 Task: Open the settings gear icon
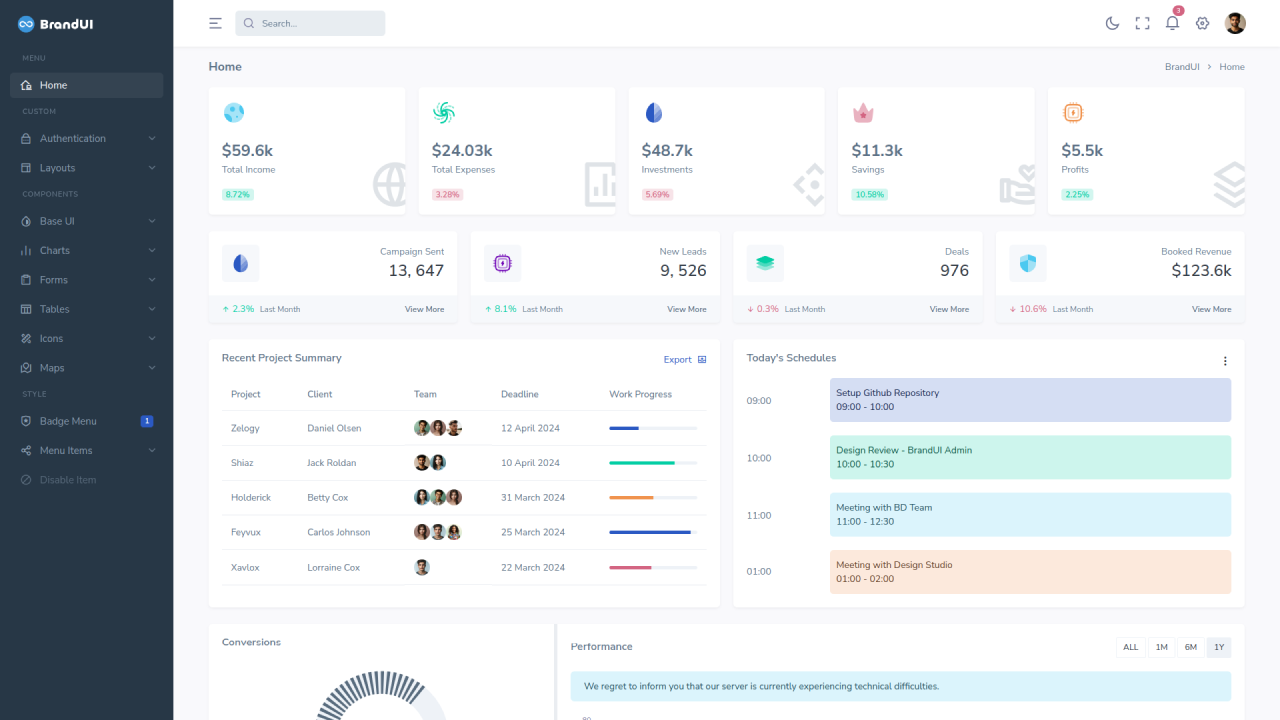(x=1202, y=23)
